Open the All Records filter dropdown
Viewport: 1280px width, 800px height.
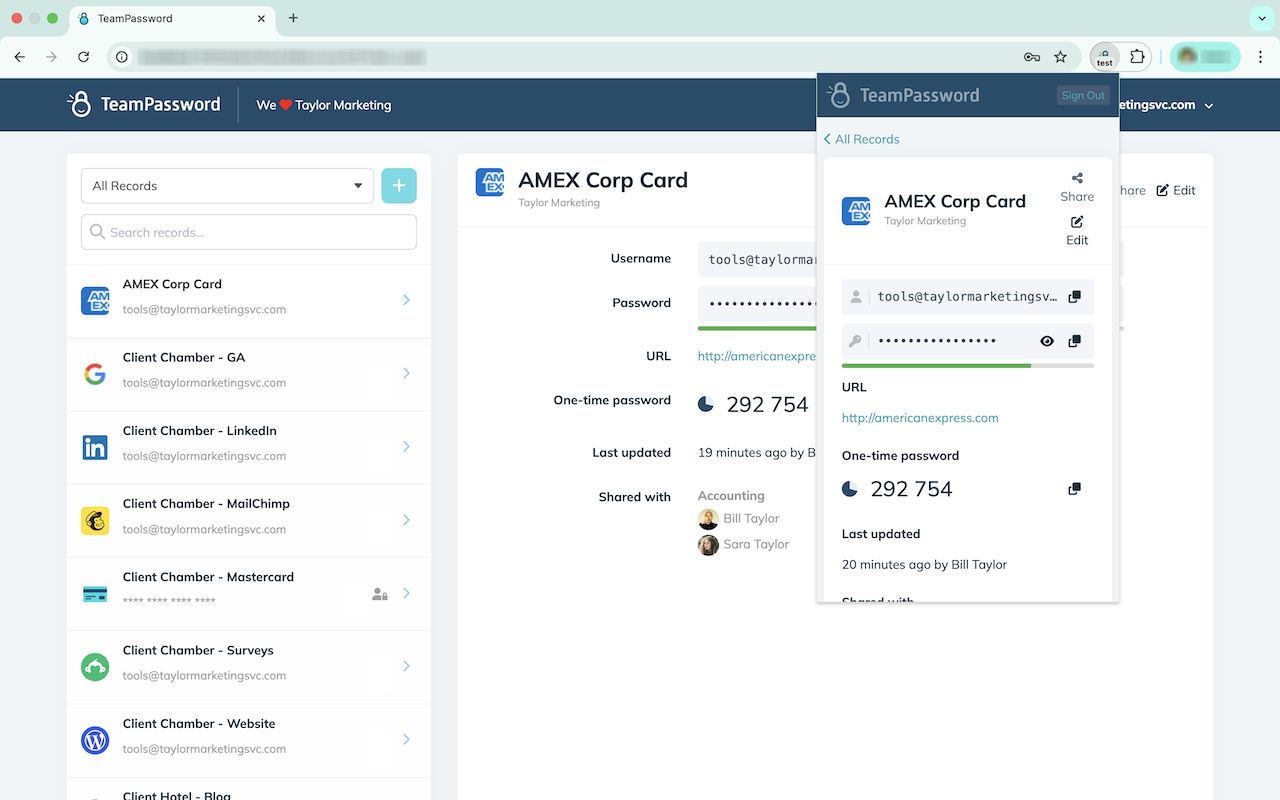tap(227, 186)
